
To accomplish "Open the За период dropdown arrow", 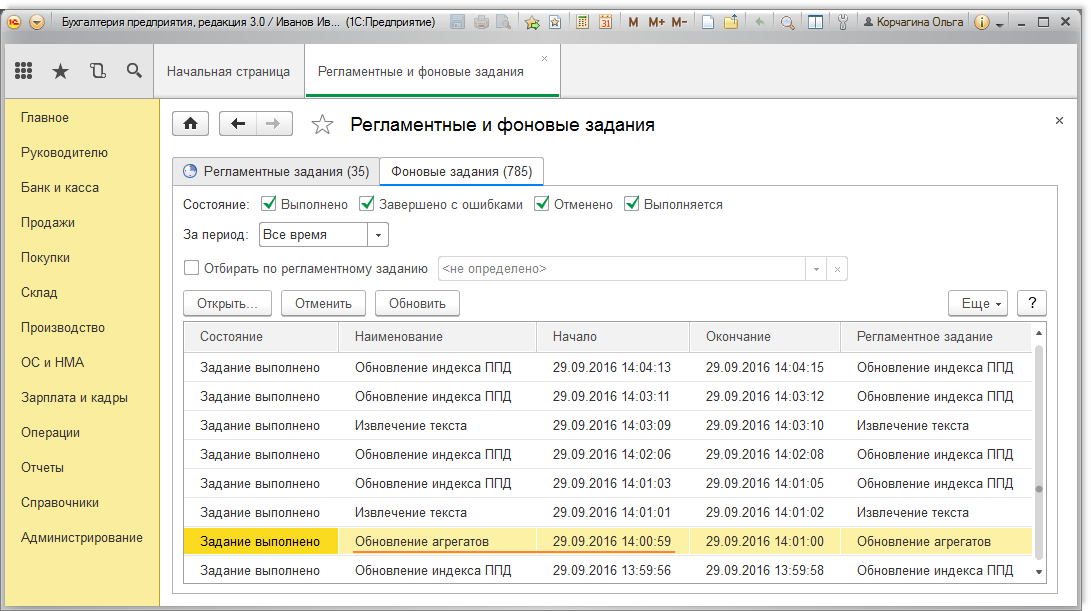I will tap(378, 235).
